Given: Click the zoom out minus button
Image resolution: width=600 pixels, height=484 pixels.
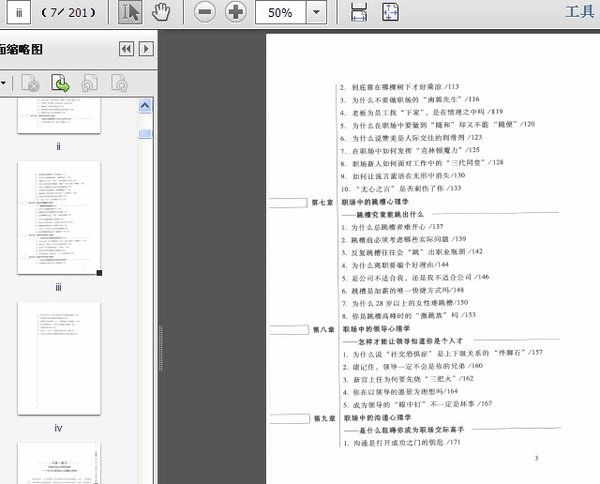Looking at the screenshot, I should point(204,13).
